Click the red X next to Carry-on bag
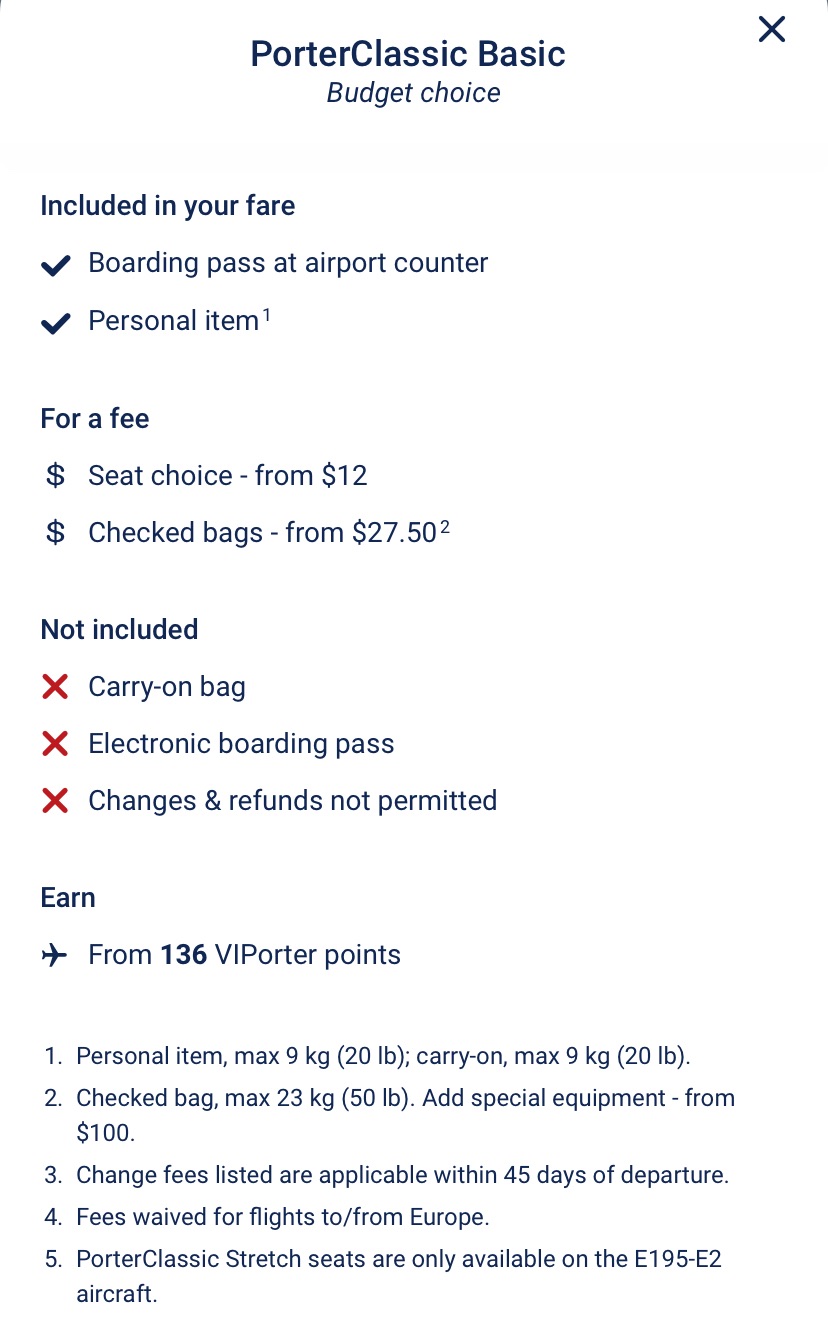Image resolution: width=828 pixels, height=1330 pixels. 56,687
